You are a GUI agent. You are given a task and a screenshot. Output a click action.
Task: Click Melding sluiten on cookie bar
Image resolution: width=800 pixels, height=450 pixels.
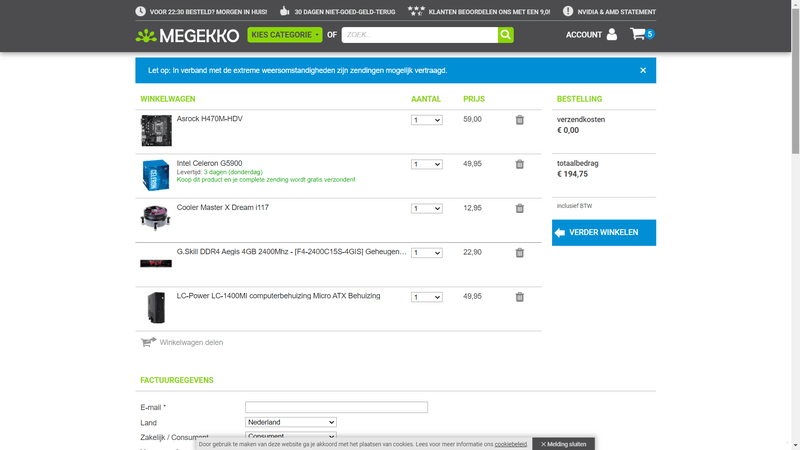(x=563, y=444)
